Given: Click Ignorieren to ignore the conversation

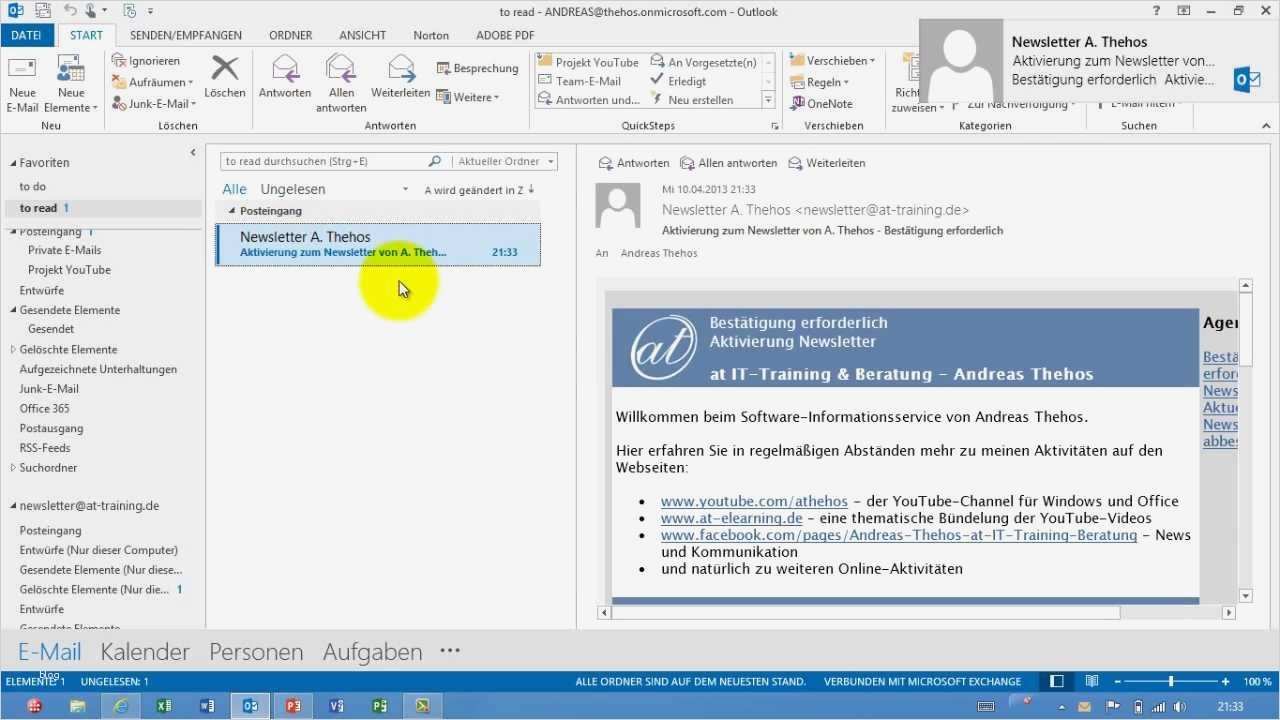Looking at the screenshot, I should coord(148,61).
